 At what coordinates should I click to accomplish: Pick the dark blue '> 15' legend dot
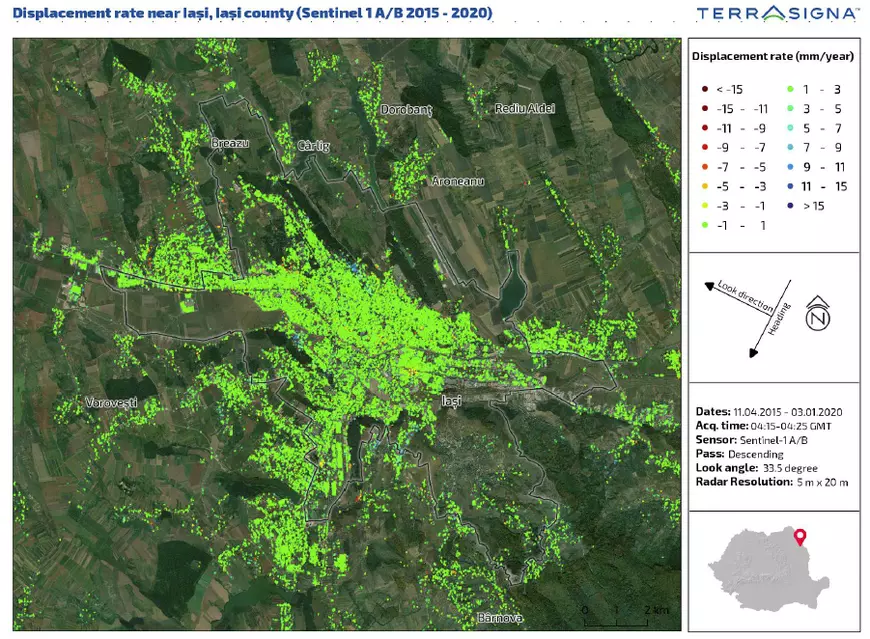tap(791, 206)
